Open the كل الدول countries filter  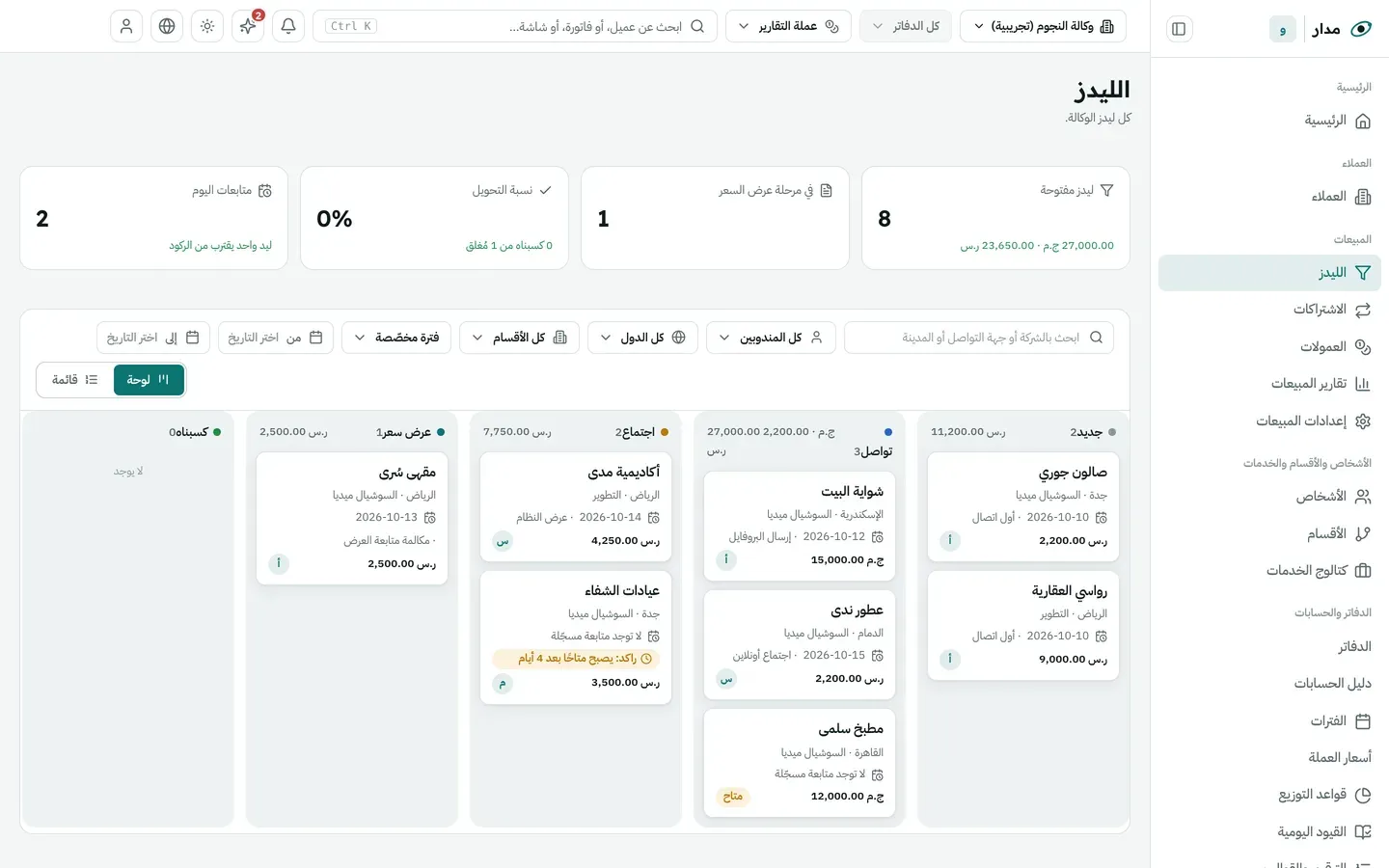point(642,338)
